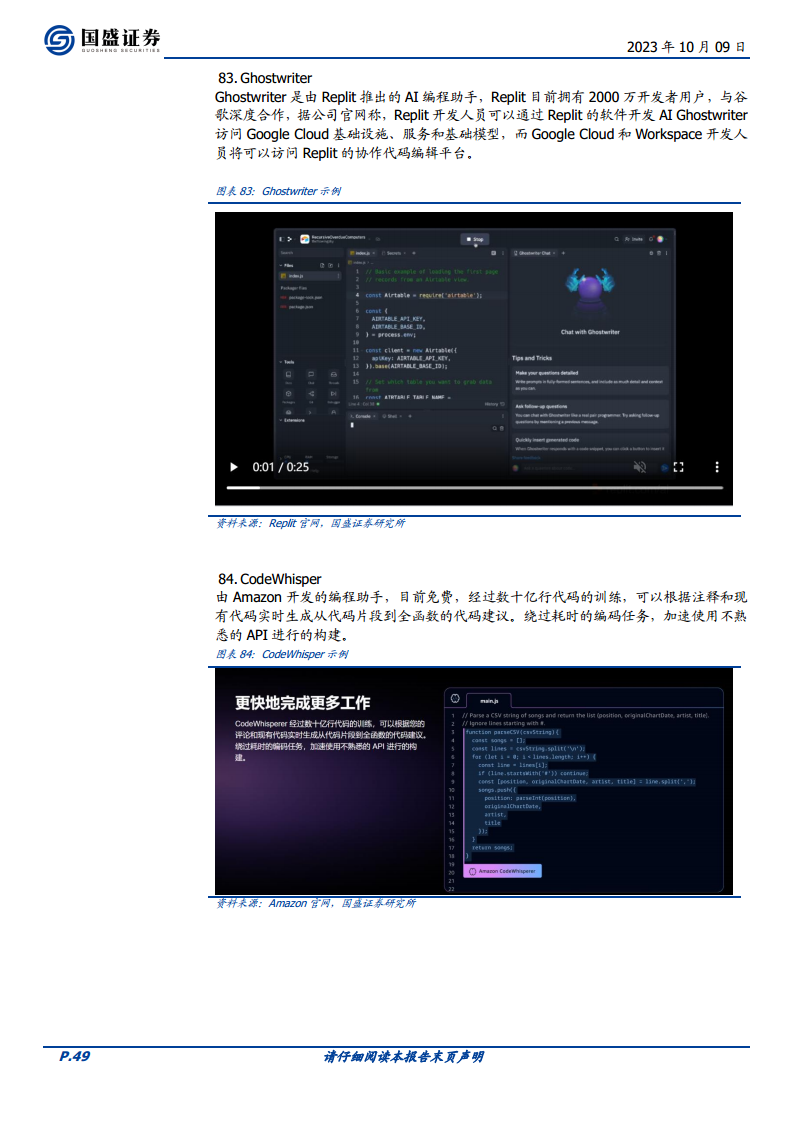Switch to the Shell tab
Image resolution: width=793 pixels, height=1122 pixels.
pyautogui.click(x=391, y=416)
